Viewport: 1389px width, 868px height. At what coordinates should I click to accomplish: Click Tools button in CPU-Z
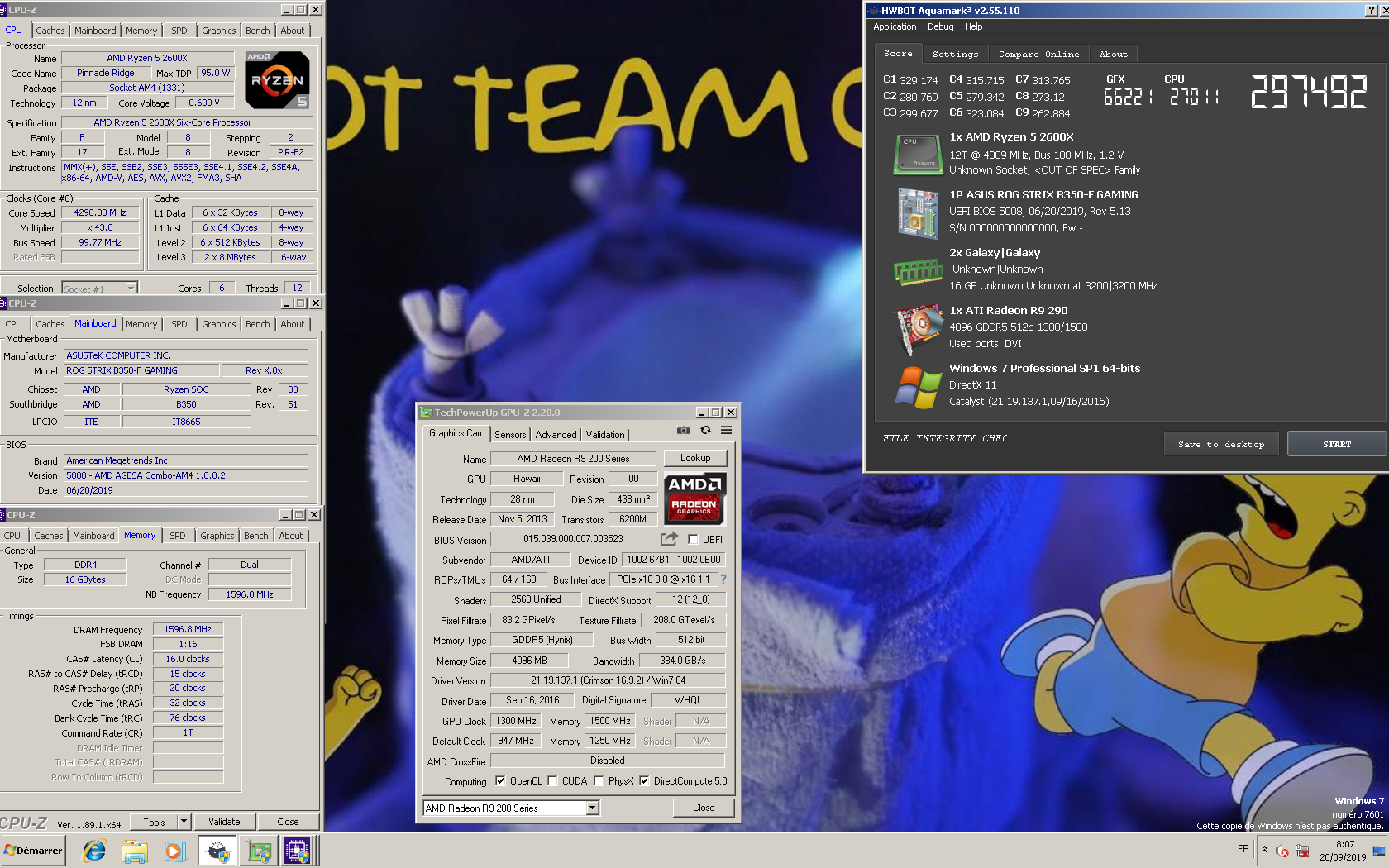click(154, 822)
